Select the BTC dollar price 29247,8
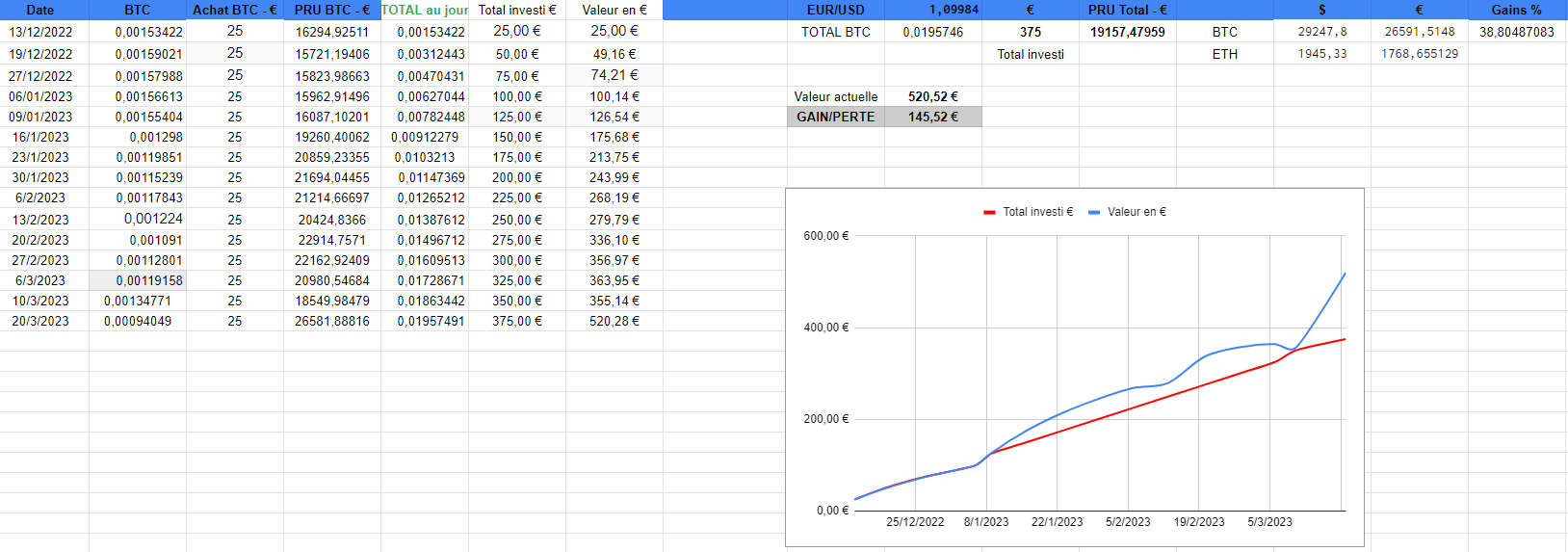The image size is (1568, 552). 1322,32
